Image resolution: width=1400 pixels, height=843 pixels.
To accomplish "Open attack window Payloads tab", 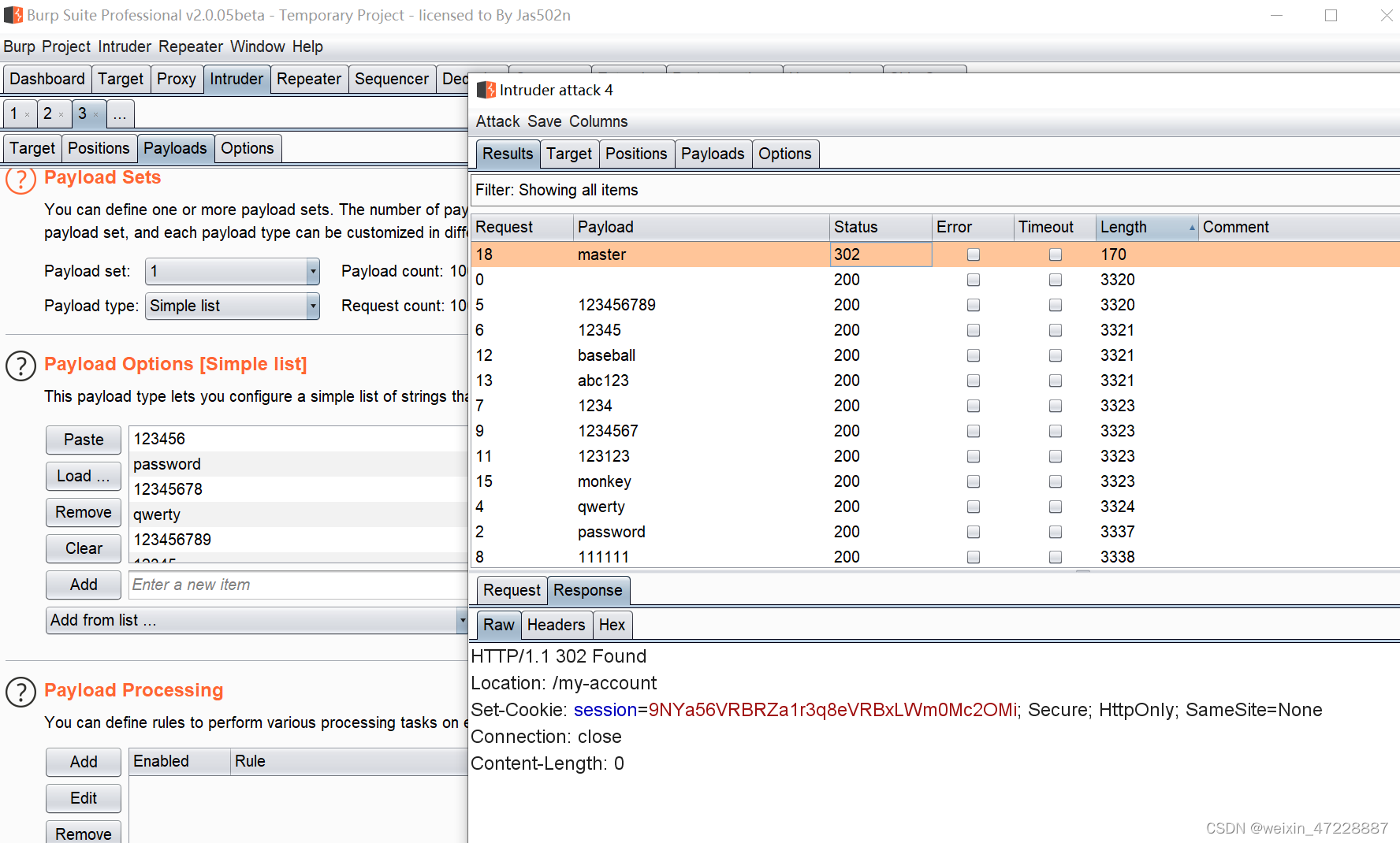I will [x=713, y=154].
